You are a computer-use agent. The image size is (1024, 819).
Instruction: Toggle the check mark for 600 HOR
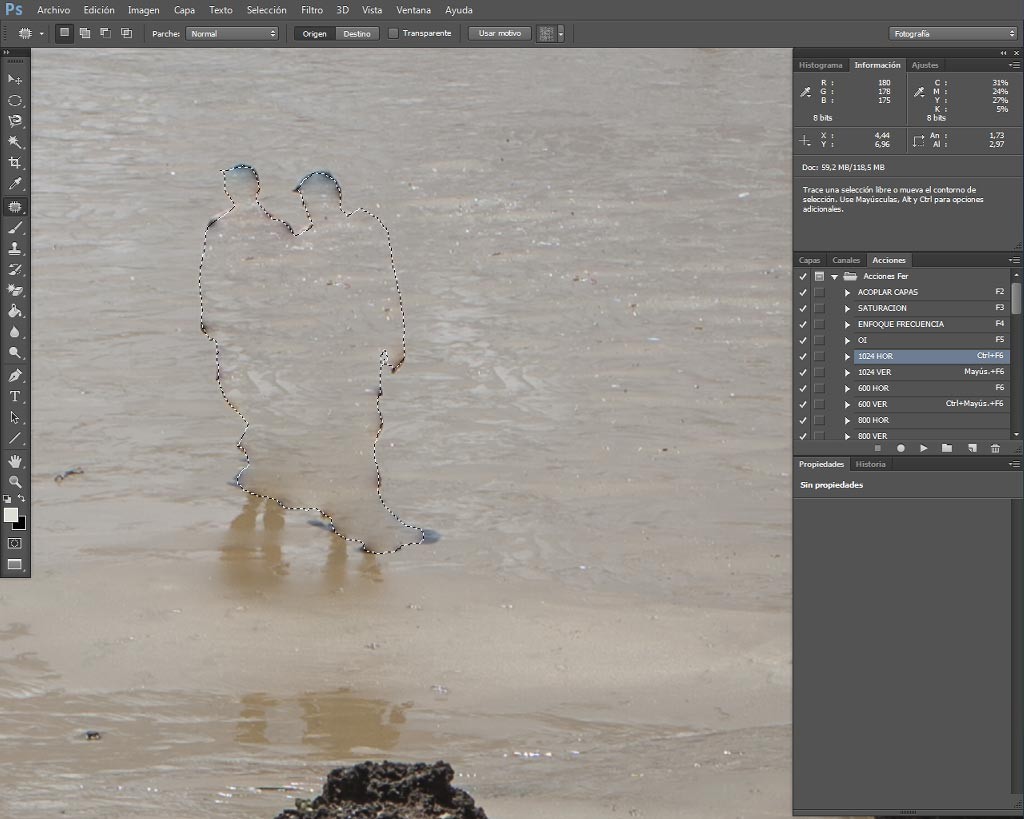803,388
